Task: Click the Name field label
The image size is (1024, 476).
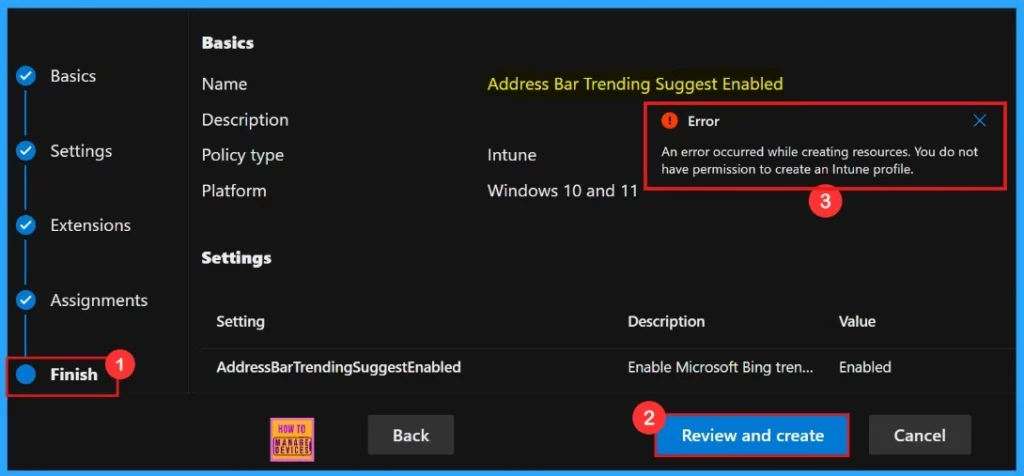Action: [x=224, y=84]
